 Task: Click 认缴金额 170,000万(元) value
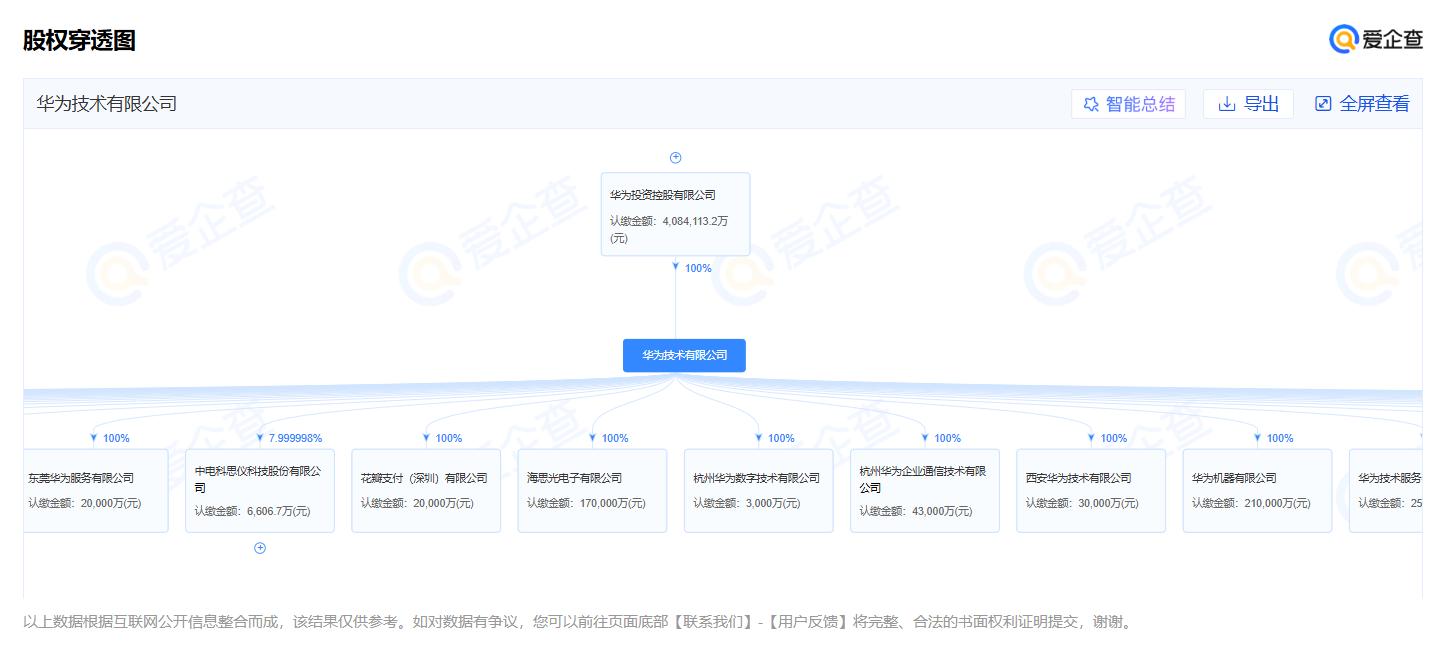click(x=586, y=503)
